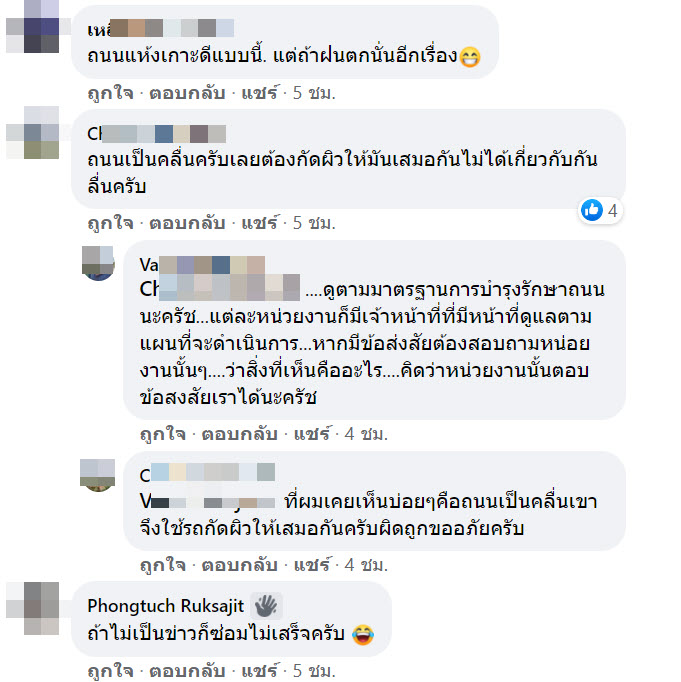The width and height of the screenshot is (681, 682).
Task: Click the waving hand badge next to Phongtuch Ruksajit
Action: click(x=266, y=606)
